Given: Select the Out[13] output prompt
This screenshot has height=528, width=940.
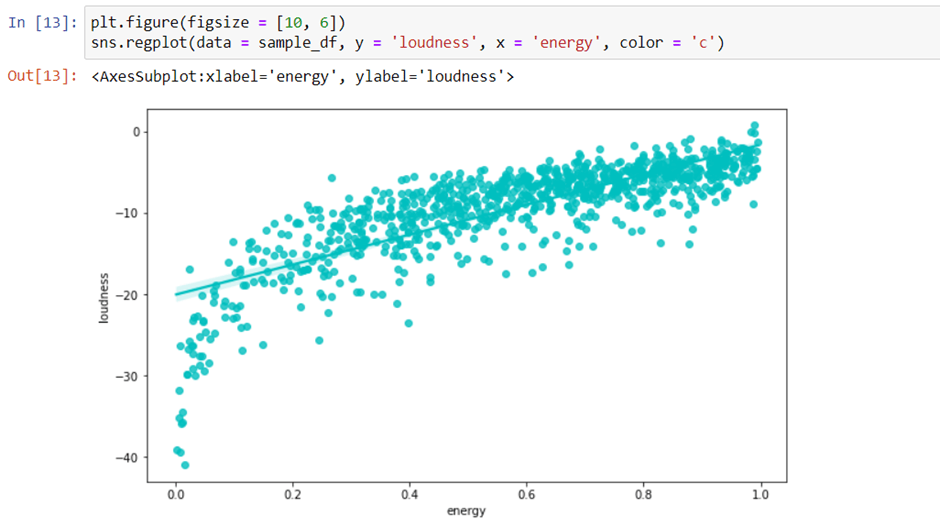Looking at the screenshot, I should (x=43, y=76).
